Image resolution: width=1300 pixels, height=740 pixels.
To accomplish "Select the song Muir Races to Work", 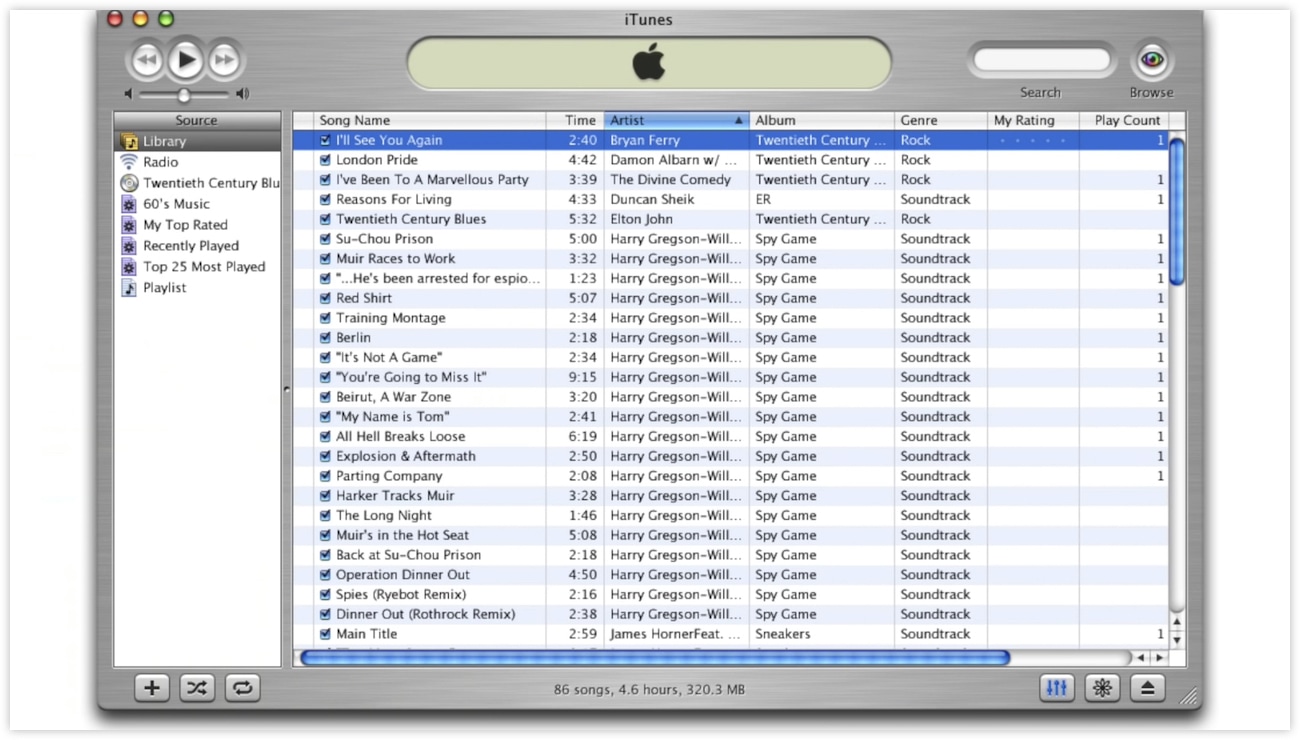I will (396, 258).
